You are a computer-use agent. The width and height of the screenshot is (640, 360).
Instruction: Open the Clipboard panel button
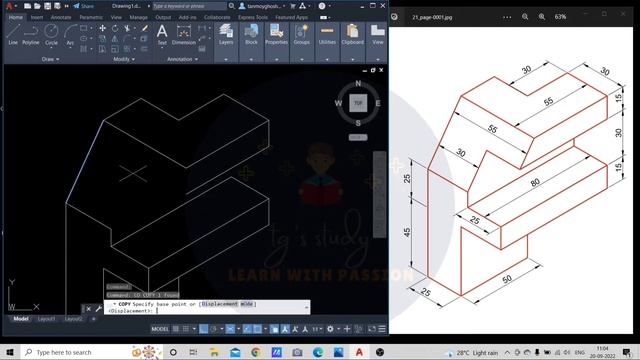coord(352,34)
